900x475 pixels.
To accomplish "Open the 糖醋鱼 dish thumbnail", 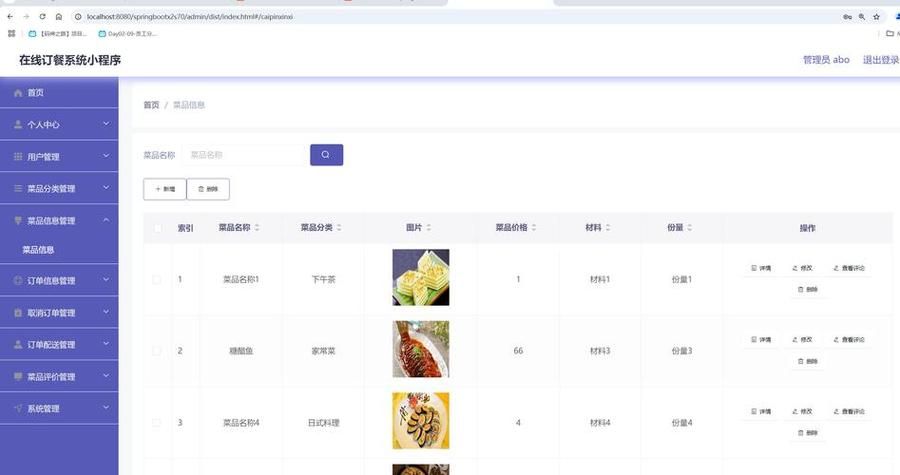I will coord(421,349).
